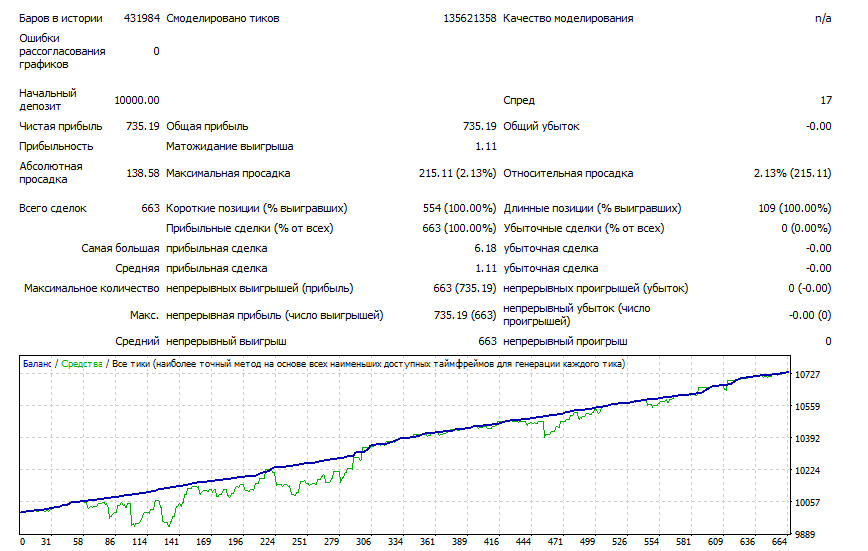Click the 'Матожидание выигрыша' label

click(x=230, y=146)
